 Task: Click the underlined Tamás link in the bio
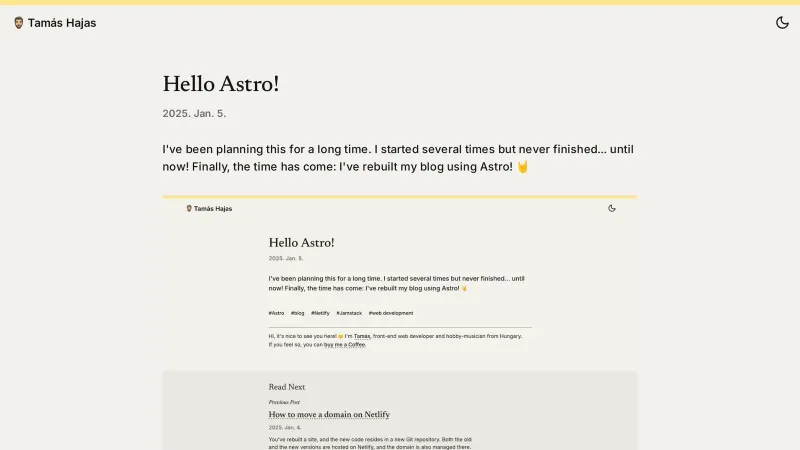[x=361, y=336]
